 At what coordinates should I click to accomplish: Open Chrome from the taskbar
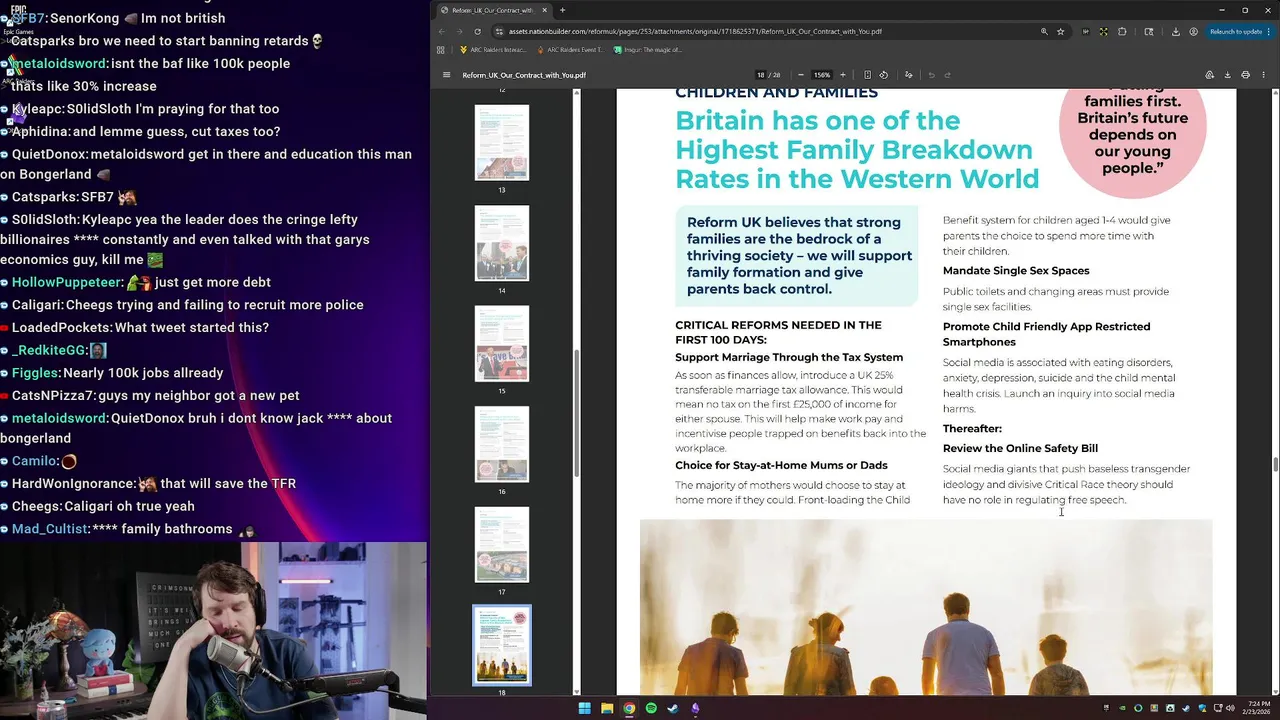pos(629,708)
